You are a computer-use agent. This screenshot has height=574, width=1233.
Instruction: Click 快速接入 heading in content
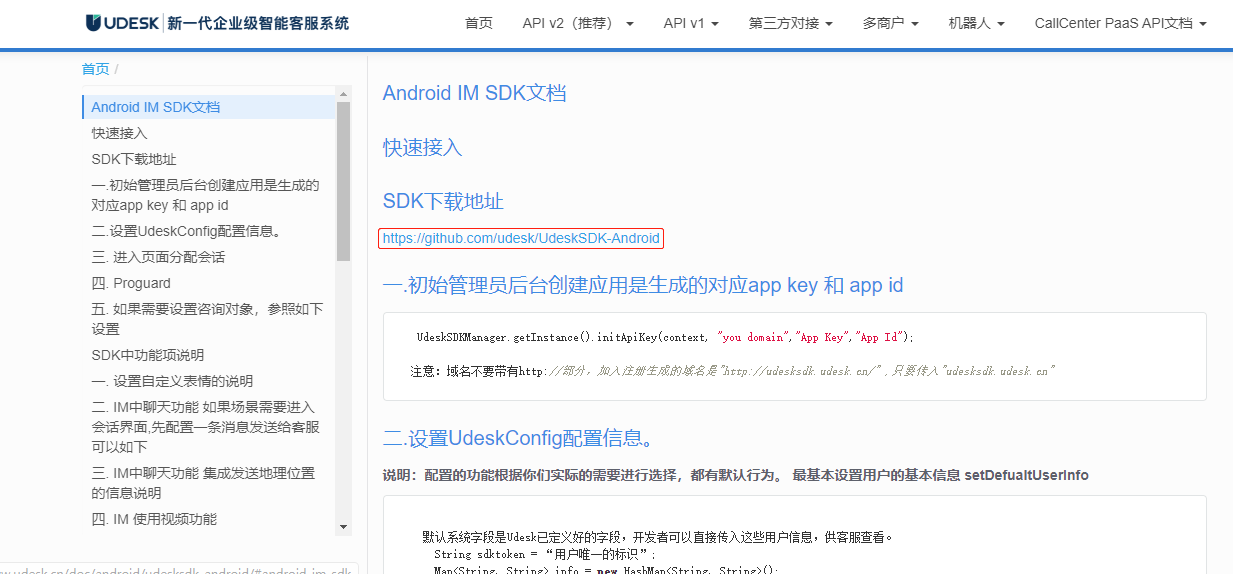(422, 147)
